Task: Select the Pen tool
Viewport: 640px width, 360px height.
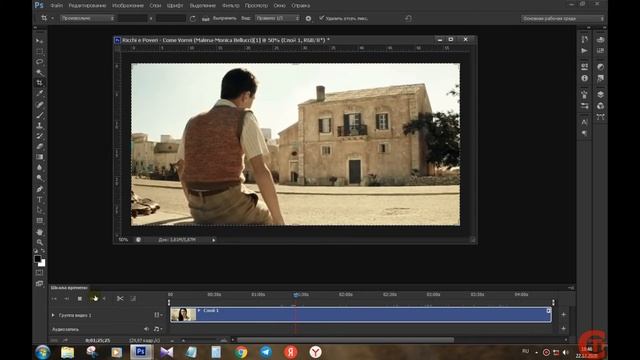Action: click(x=40, y=189)
